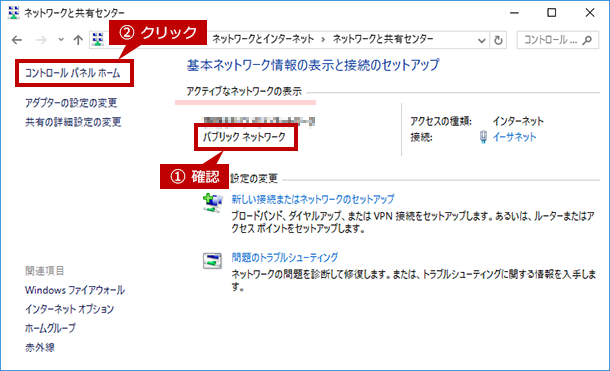Select ネットワークと共有センター breadcrumb item
The width and height of the screenshot is (610, 371).
[383, 39]
